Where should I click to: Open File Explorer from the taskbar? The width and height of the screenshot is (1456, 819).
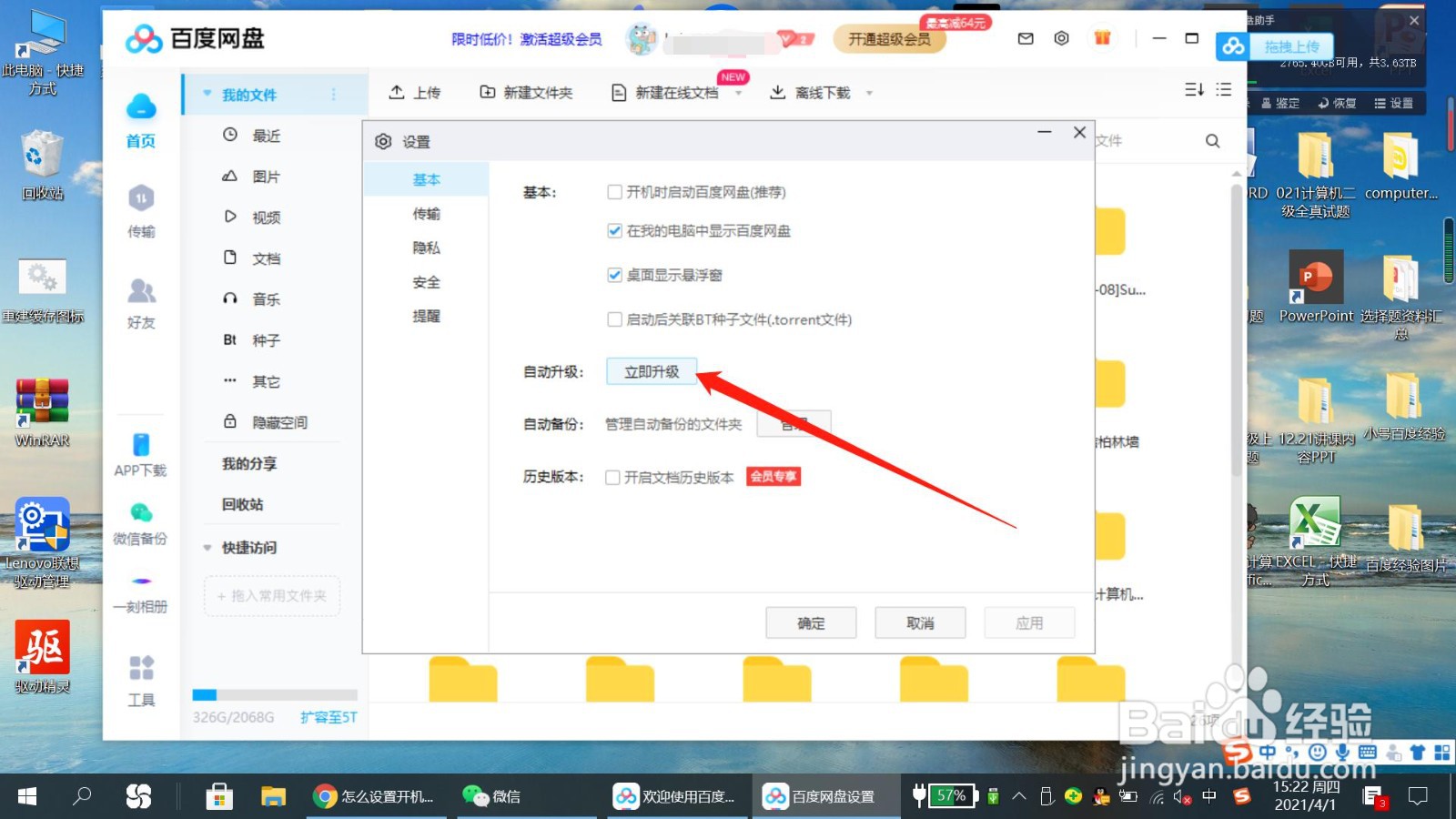click(273, 796)
